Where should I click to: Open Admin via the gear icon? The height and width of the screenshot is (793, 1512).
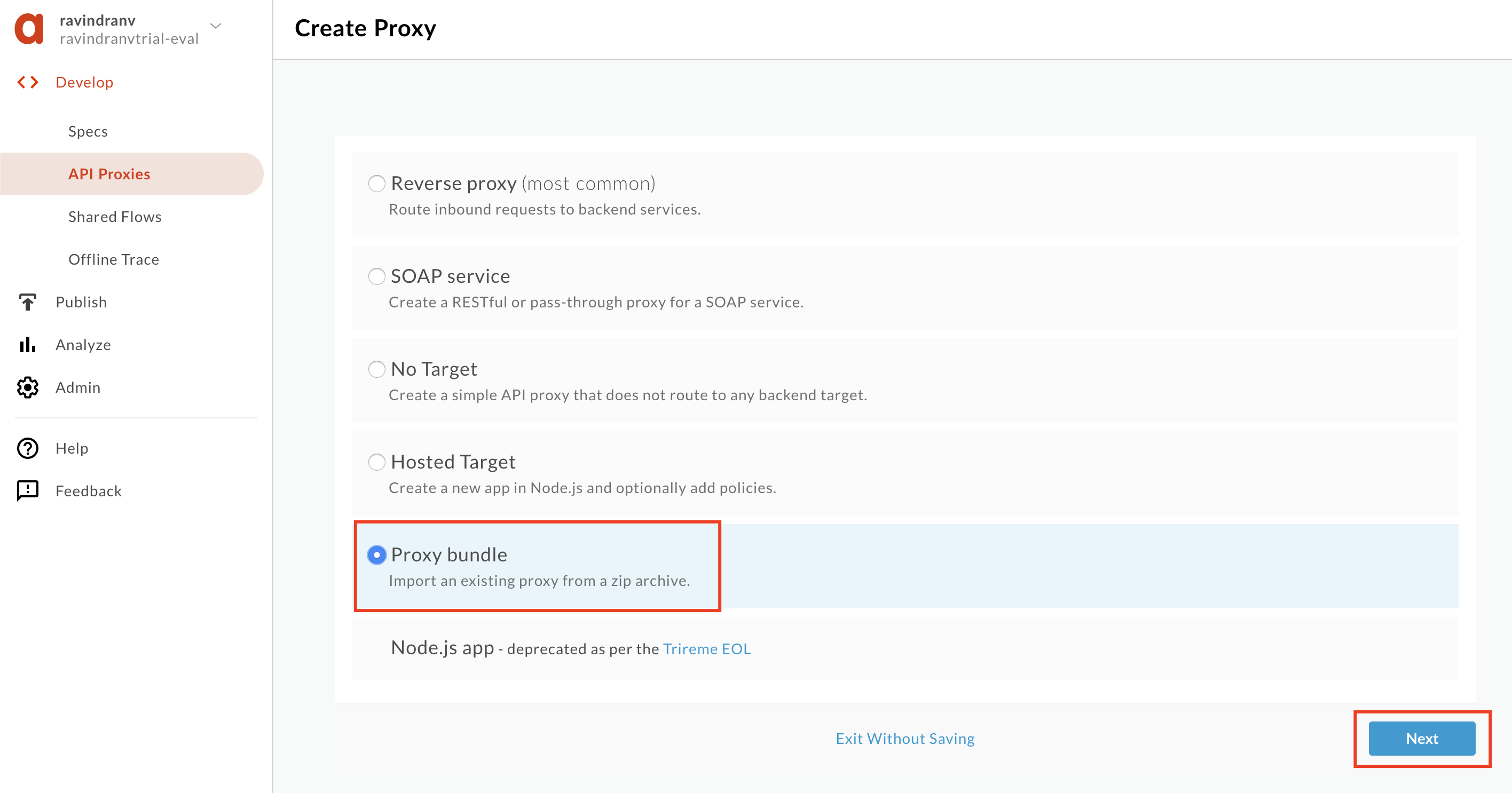click(28, 388)
